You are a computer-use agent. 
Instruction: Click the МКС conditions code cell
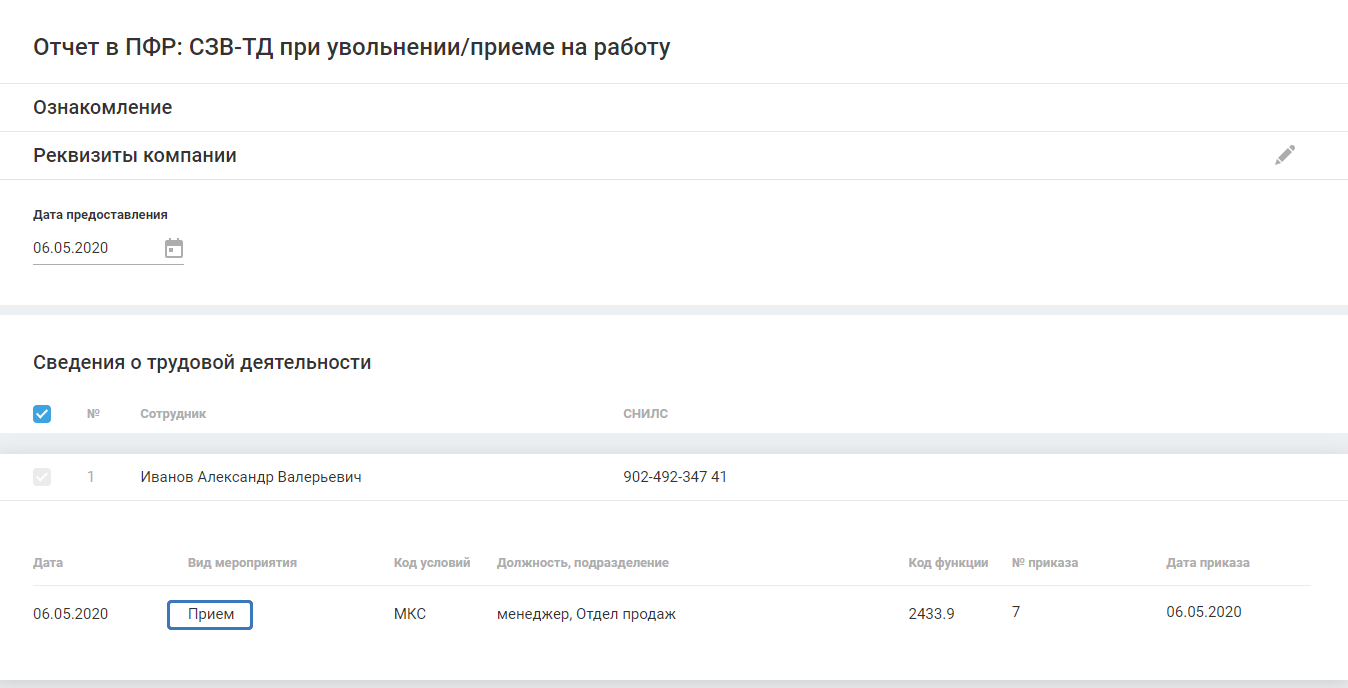click(410, 614)
